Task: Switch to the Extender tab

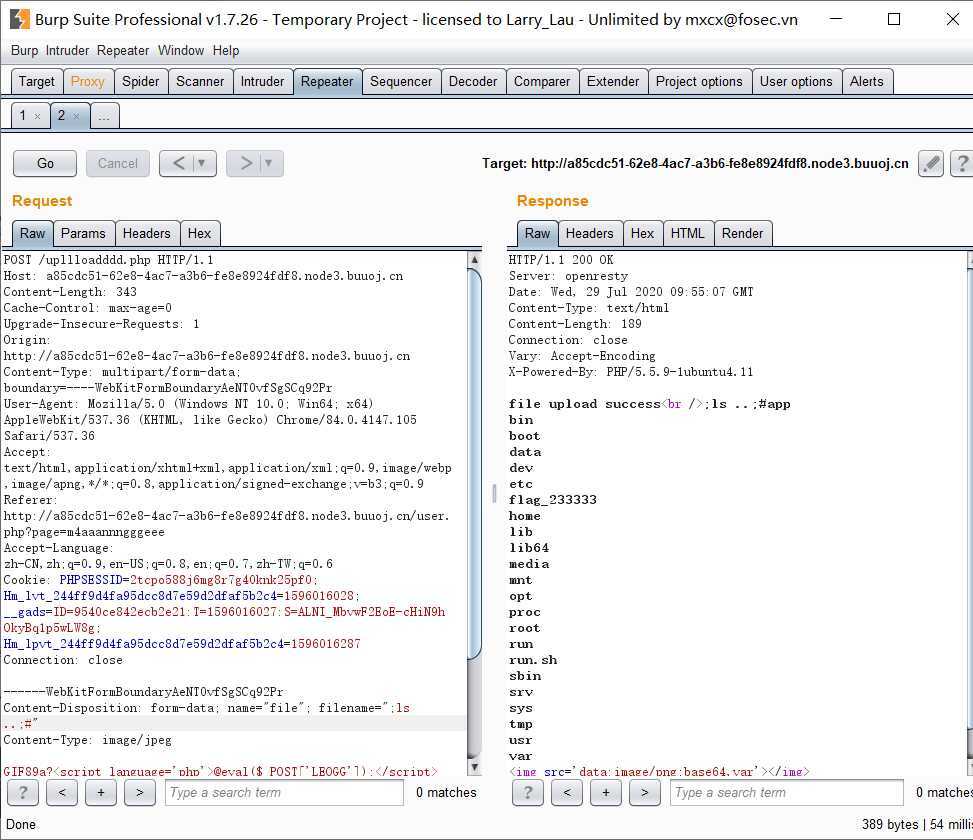Action: tap(613, 81)
